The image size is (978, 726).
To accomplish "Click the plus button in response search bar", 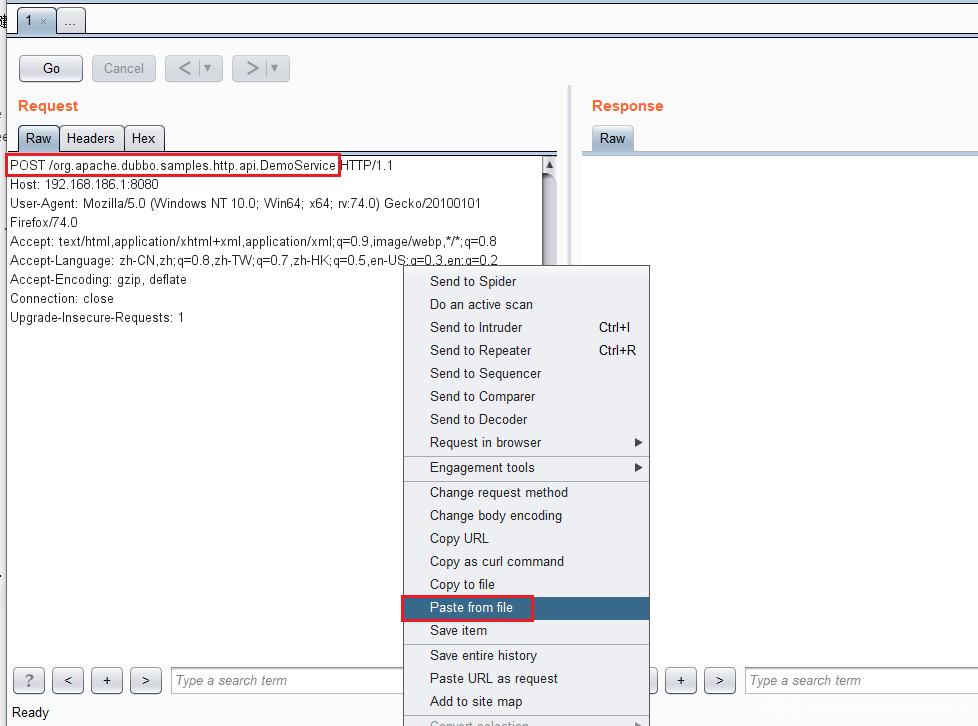I will pos(681,681).
